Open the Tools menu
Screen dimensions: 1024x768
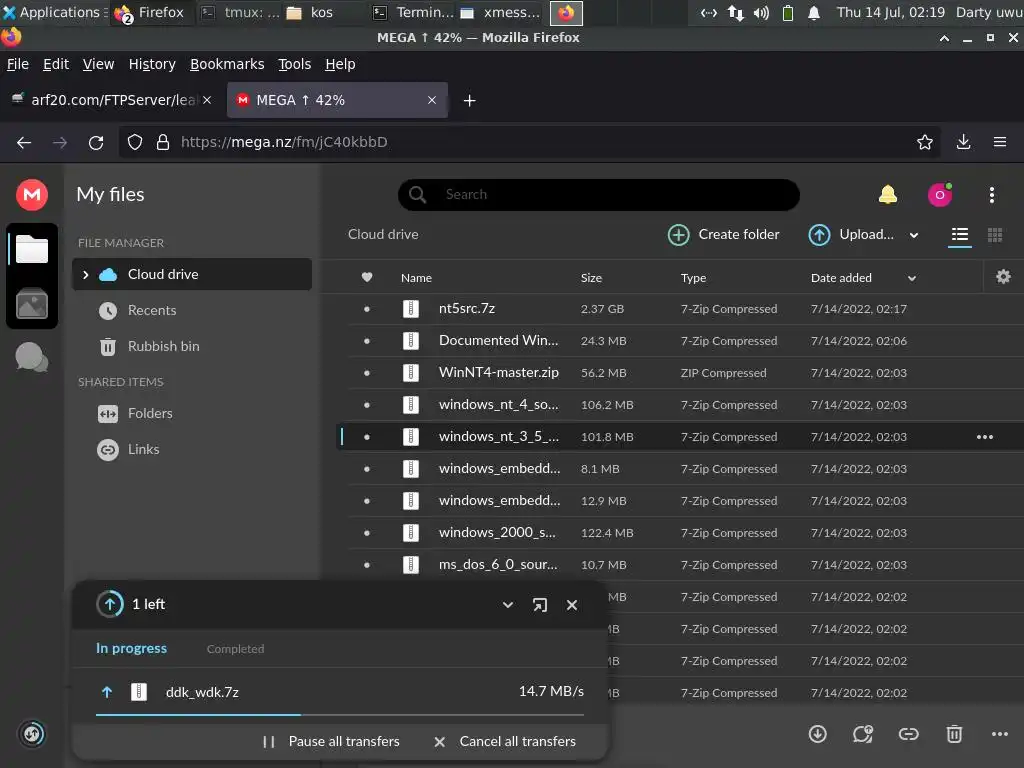[295, 64]
